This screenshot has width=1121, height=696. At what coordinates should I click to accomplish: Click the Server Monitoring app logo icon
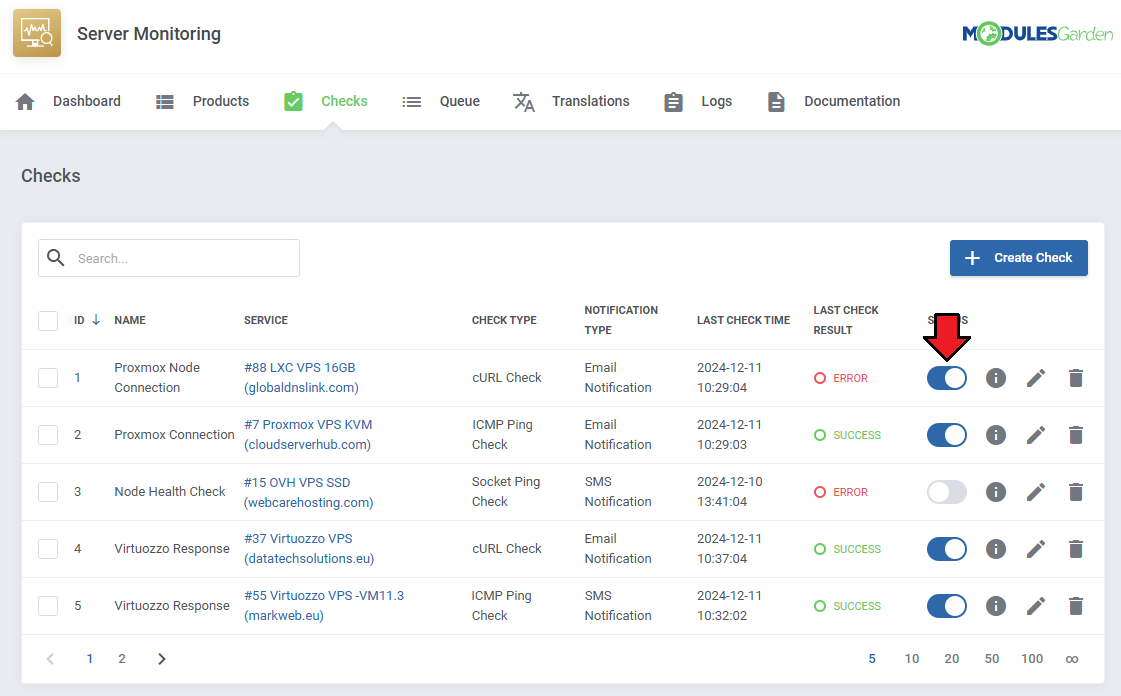pyautogui.click(x=36, y=33)
